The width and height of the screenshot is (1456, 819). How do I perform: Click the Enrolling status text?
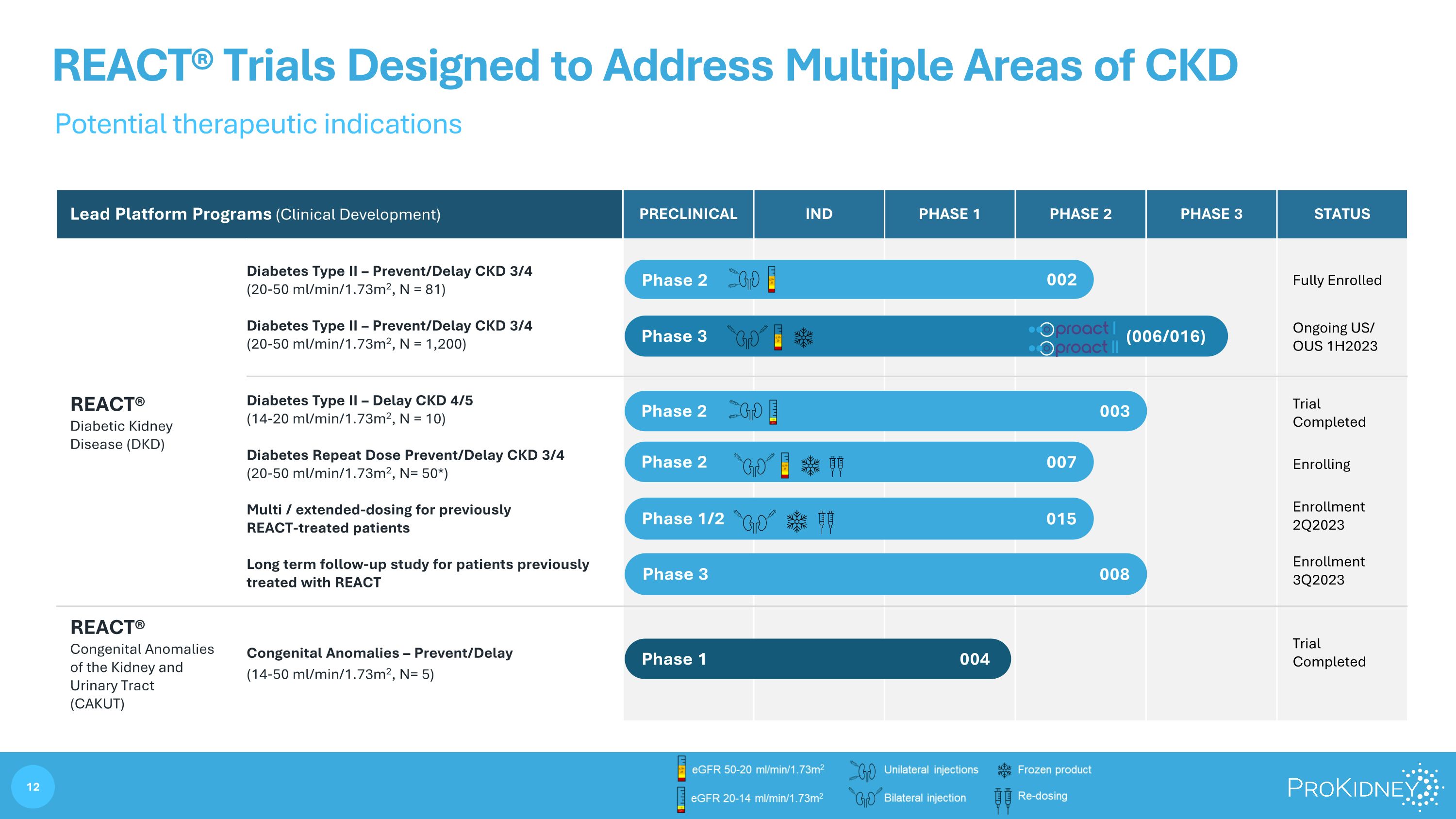[x=1322, y=464]
